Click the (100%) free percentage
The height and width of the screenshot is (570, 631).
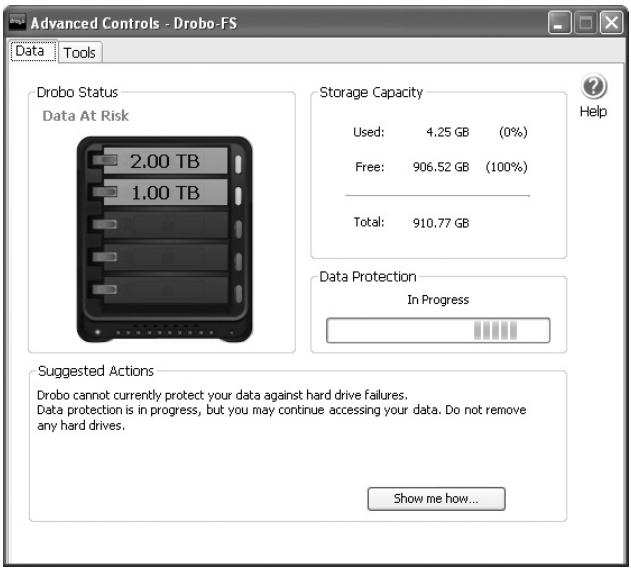506,167
